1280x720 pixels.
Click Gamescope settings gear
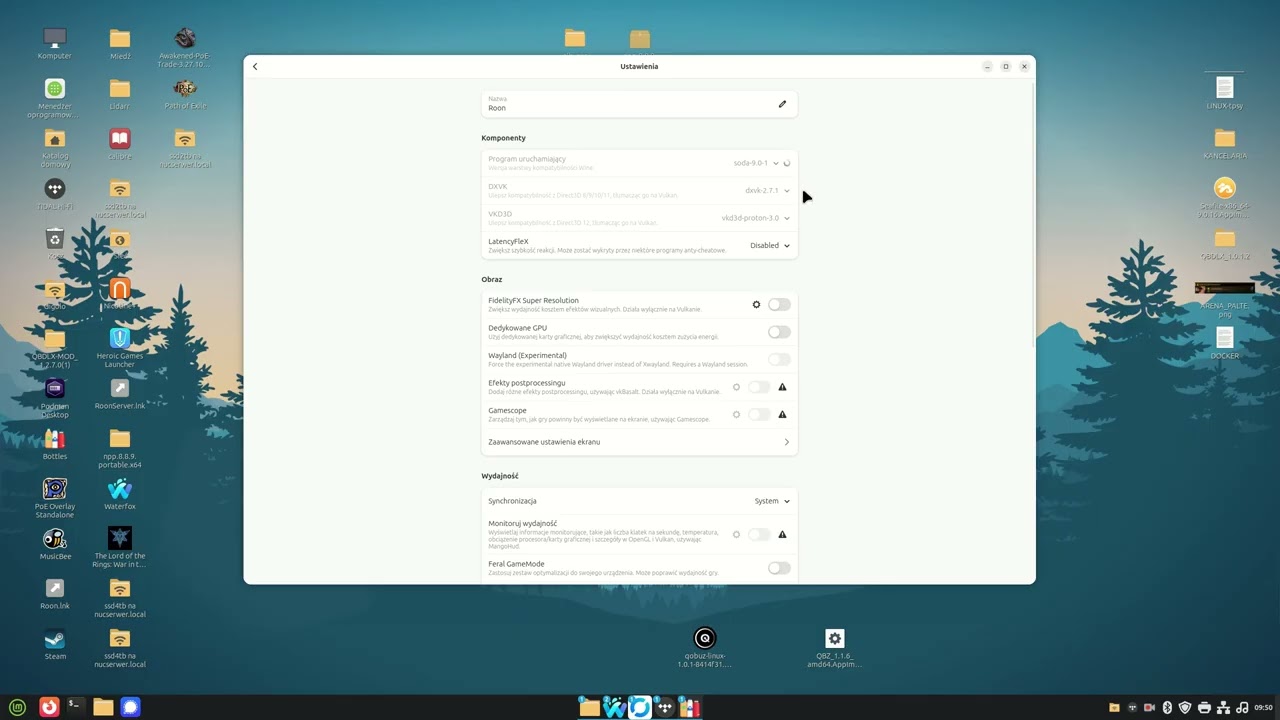coord(737,414)
